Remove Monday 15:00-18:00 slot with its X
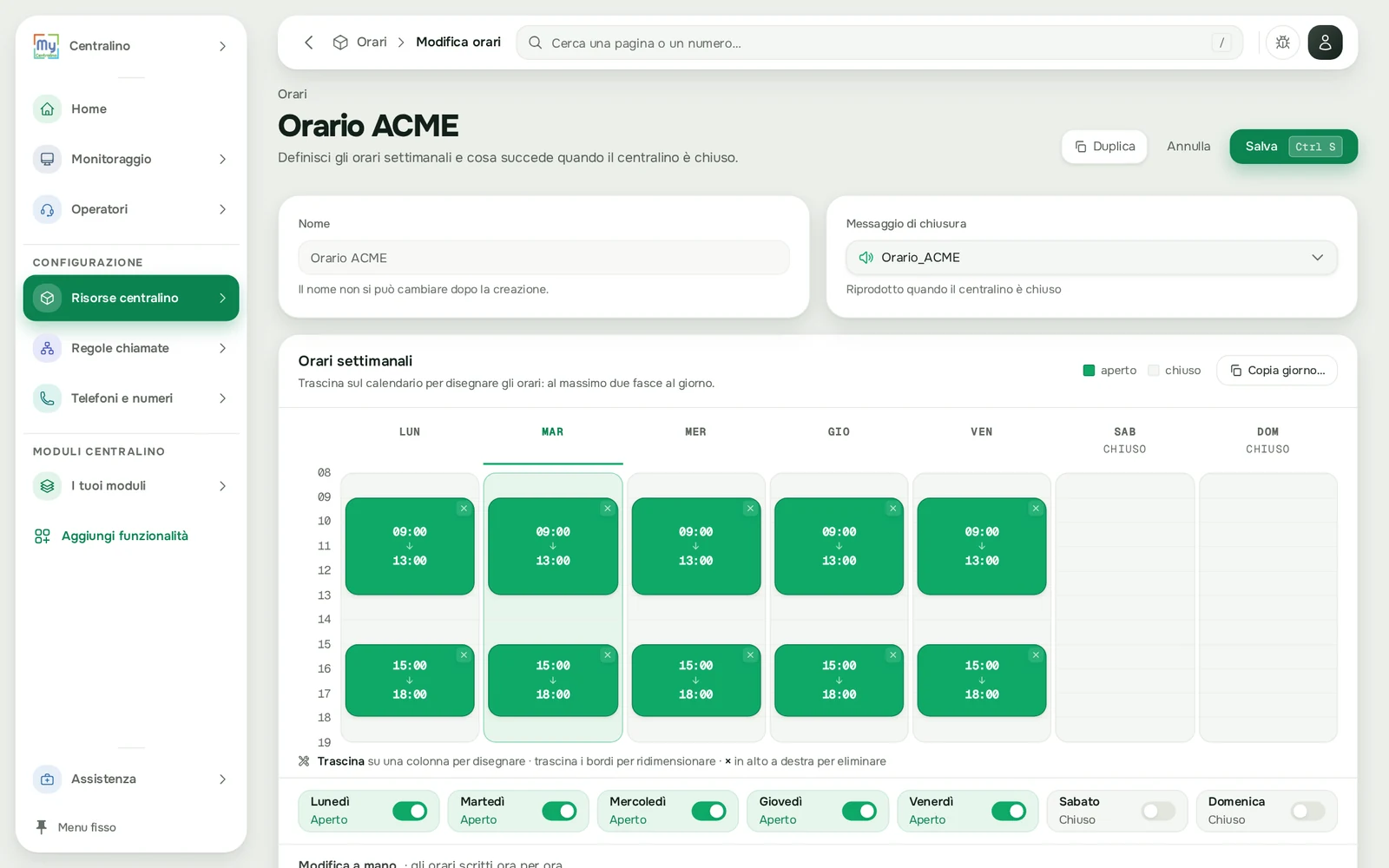This screenshot has height=868, width=1389. (x=464, y=655)
